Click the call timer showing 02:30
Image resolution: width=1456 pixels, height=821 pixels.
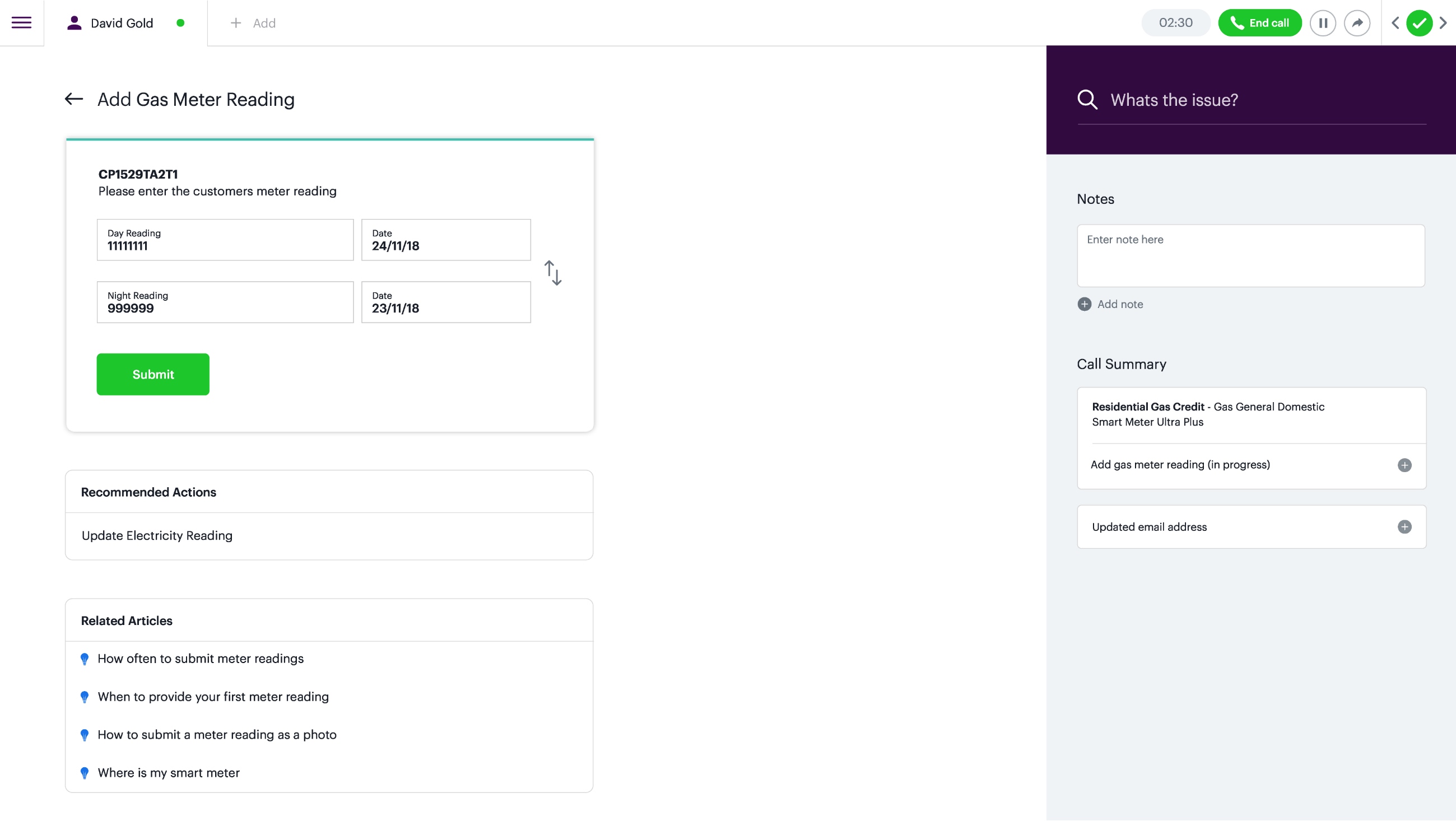click(x=1176, y=22)
